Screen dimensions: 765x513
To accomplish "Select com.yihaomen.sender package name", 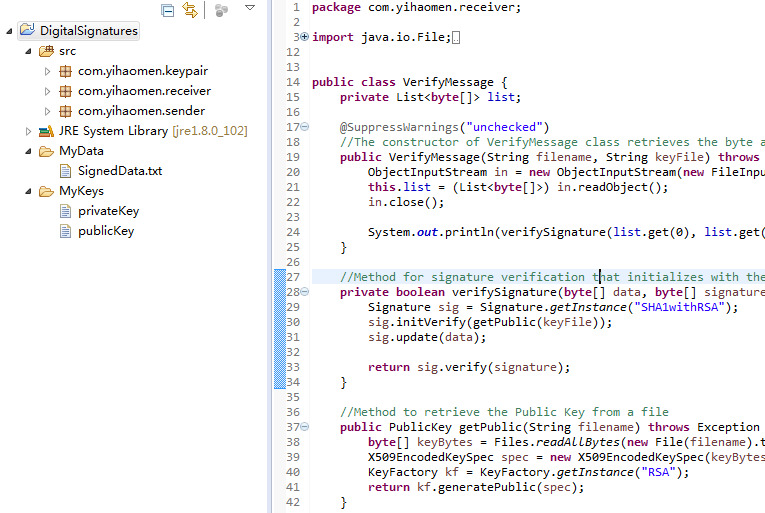I will coord(141,111).
